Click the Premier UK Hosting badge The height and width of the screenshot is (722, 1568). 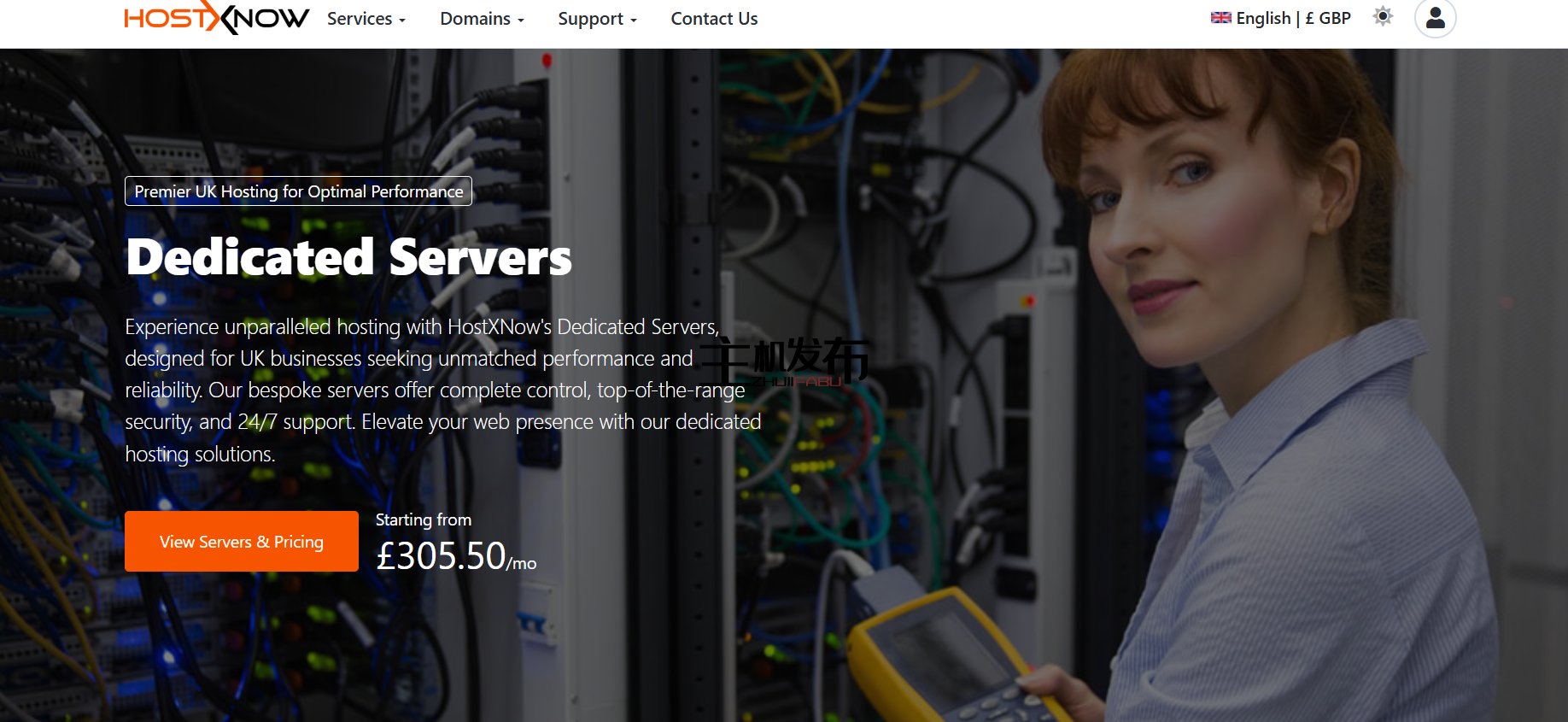click(x=298, y=191)
